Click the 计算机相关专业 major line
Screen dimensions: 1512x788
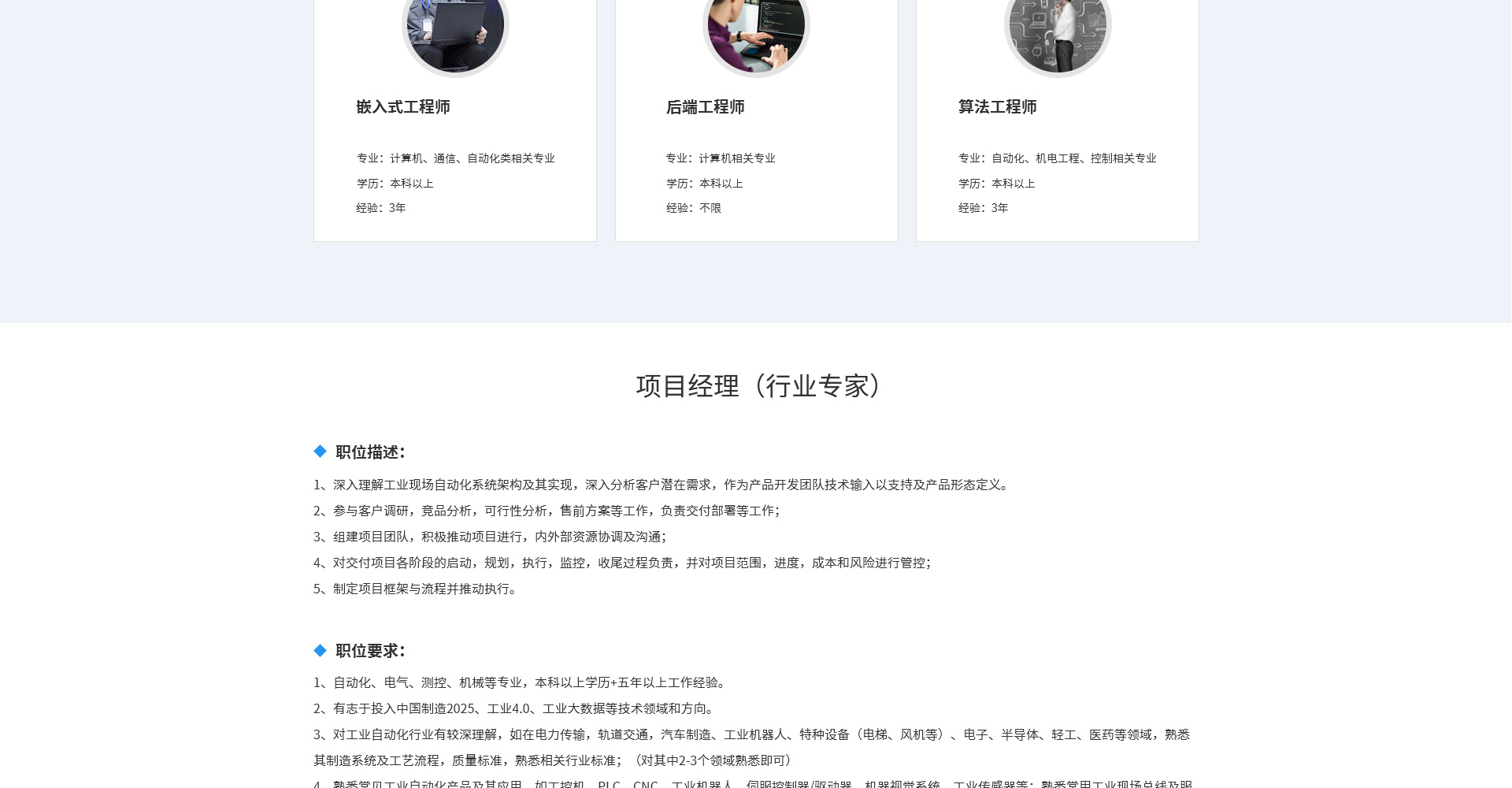(720, 158)
